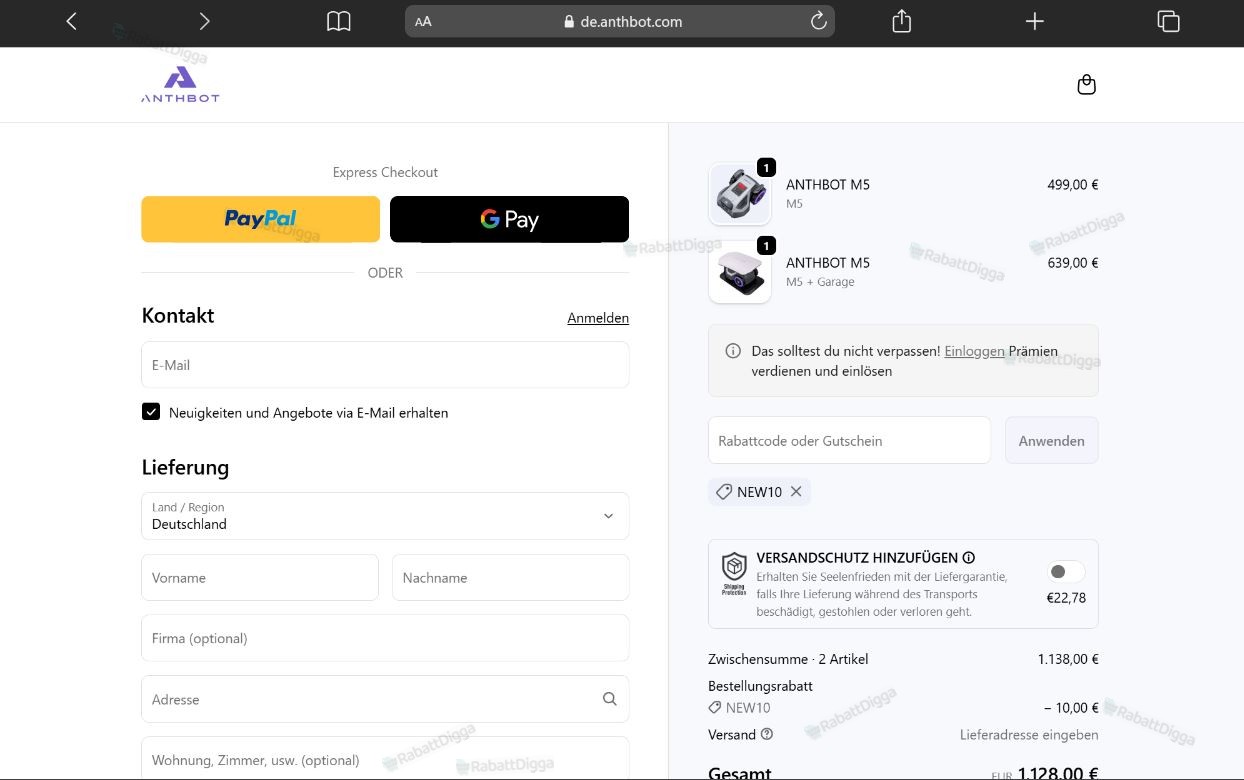Image resolution: width=1244 pixels, height=780 pixels.
Task: Tap the browser share icon
Action: click(x=902, y=21)
